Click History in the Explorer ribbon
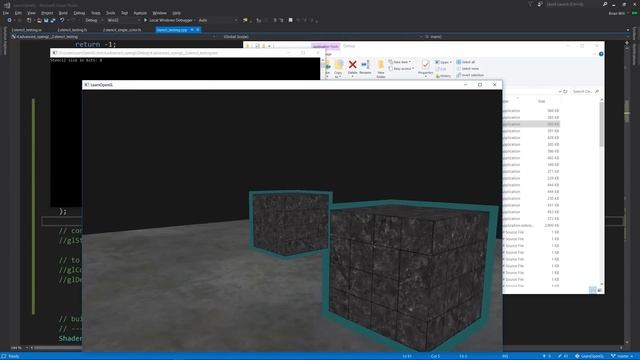 pos(443,76)
